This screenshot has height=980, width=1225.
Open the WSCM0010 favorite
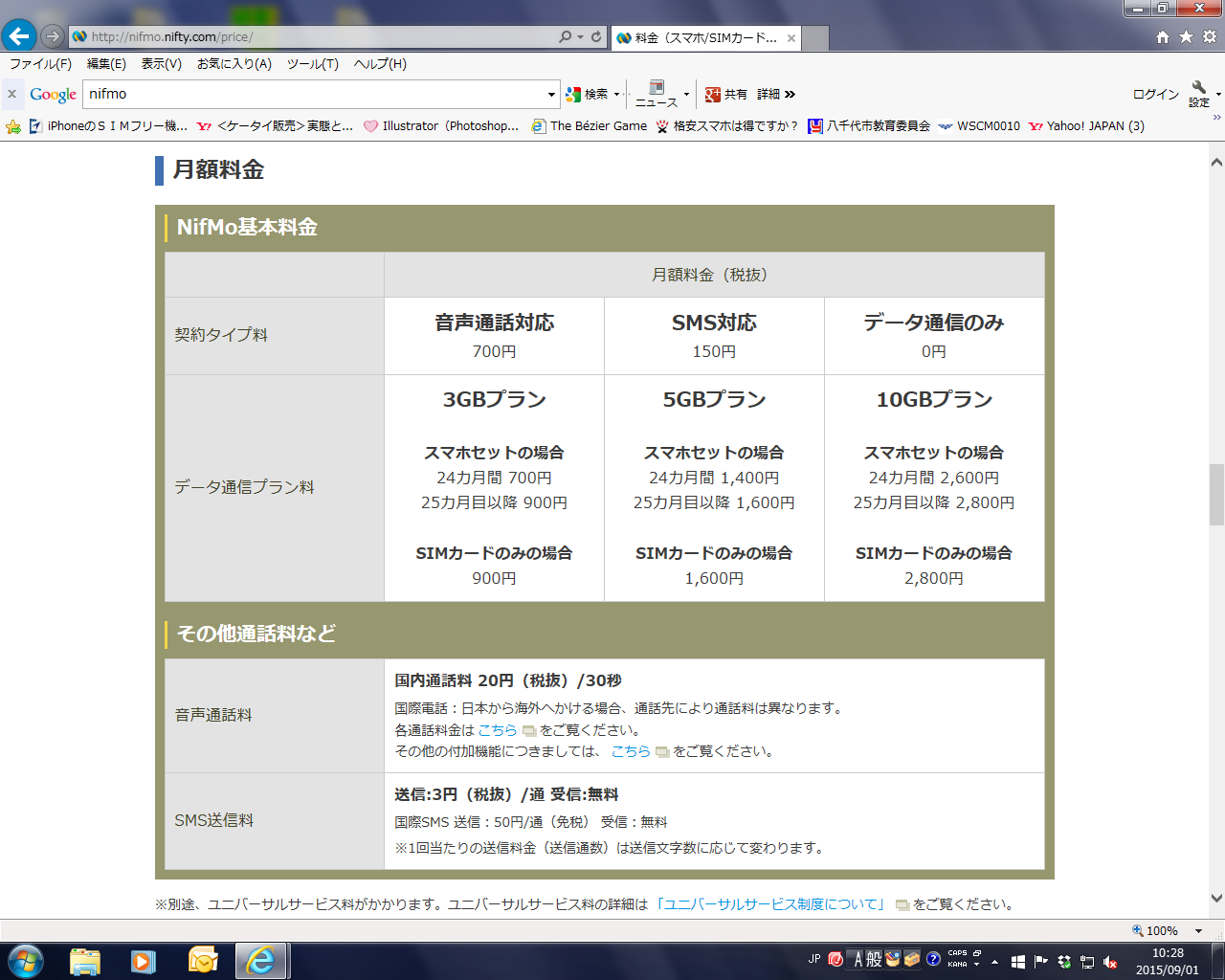tap(979, 126)
